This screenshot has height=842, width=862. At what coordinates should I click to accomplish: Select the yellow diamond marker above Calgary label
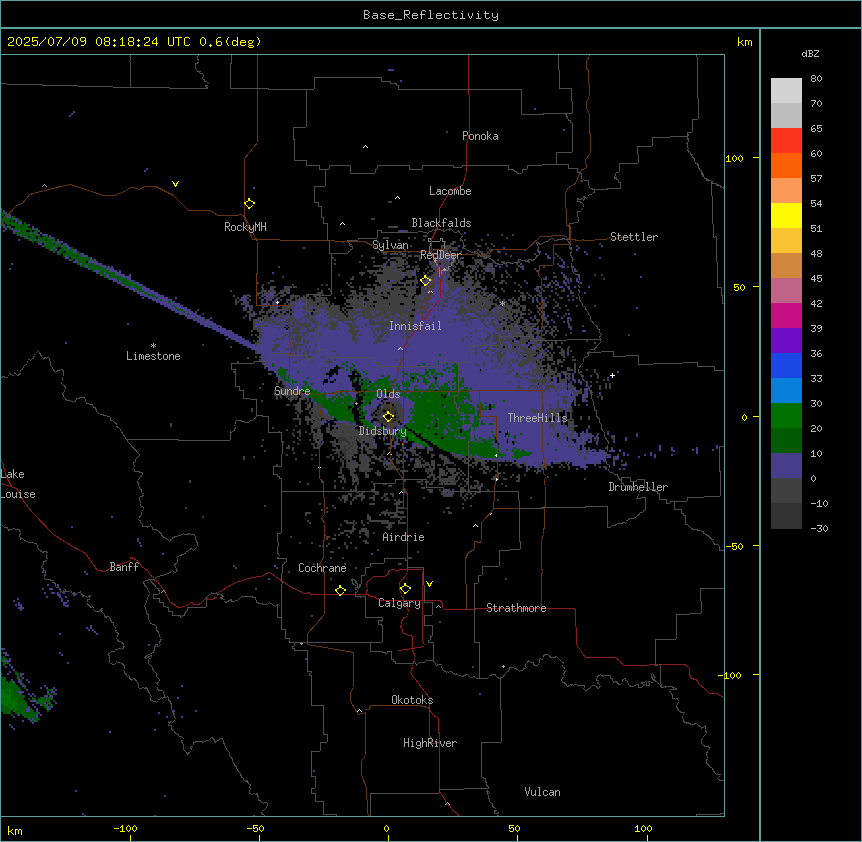coord(405,589)
